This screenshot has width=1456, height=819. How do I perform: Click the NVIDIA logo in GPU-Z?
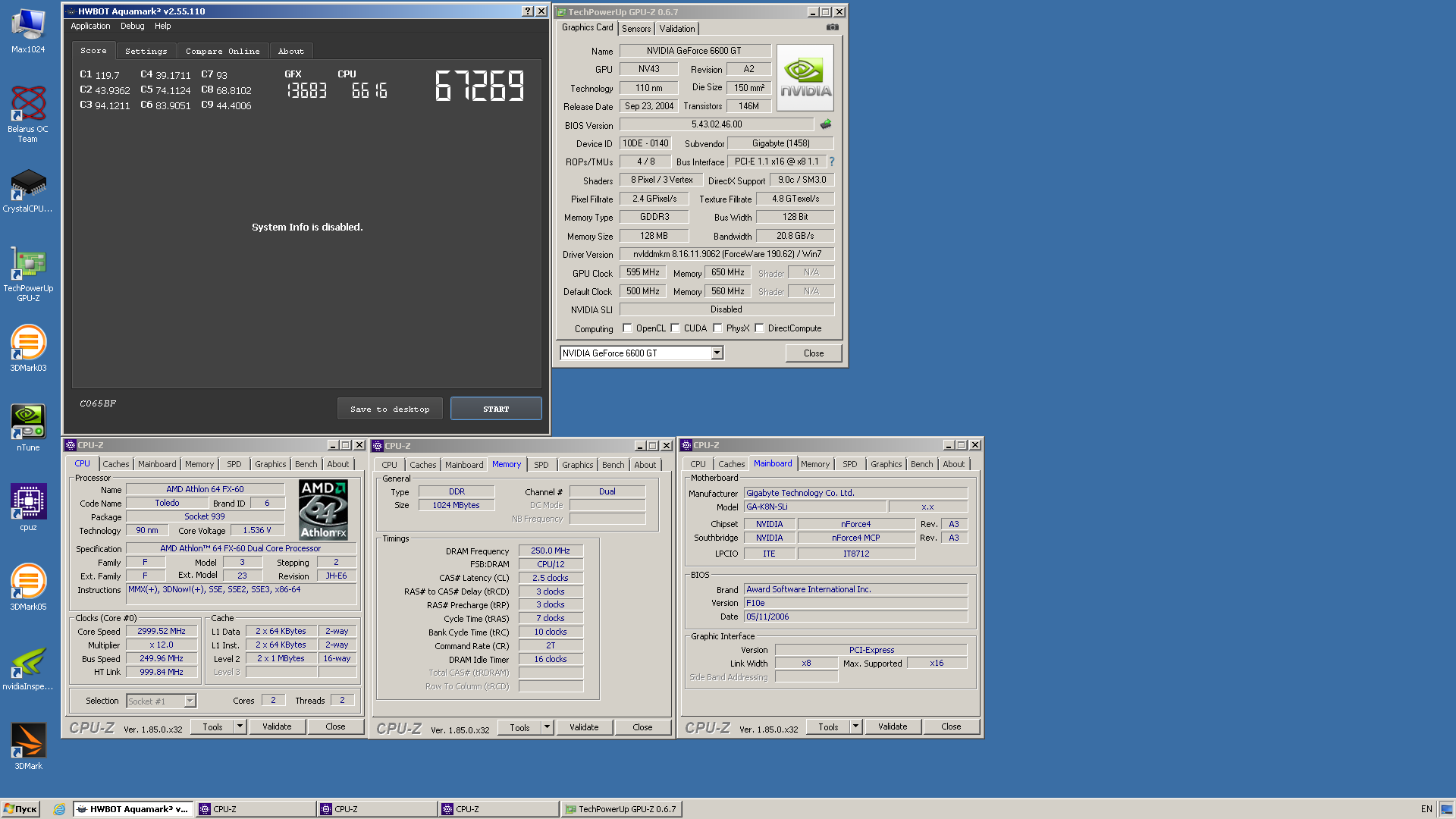point(805,77)
